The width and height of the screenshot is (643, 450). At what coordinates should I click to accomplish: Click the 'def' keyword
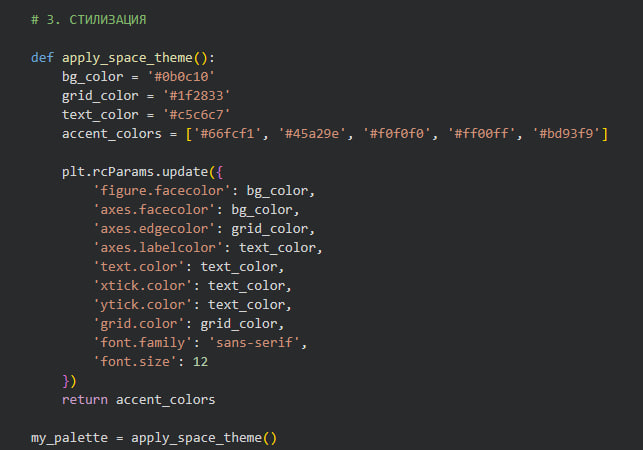pyautogui.click(x=42, y=57)
